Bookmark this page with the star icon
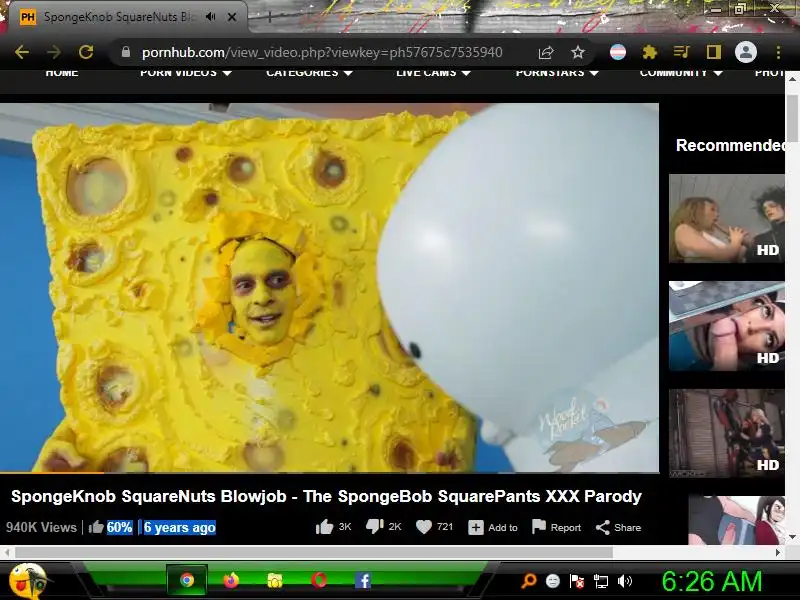800x600 pixels. 578,52
